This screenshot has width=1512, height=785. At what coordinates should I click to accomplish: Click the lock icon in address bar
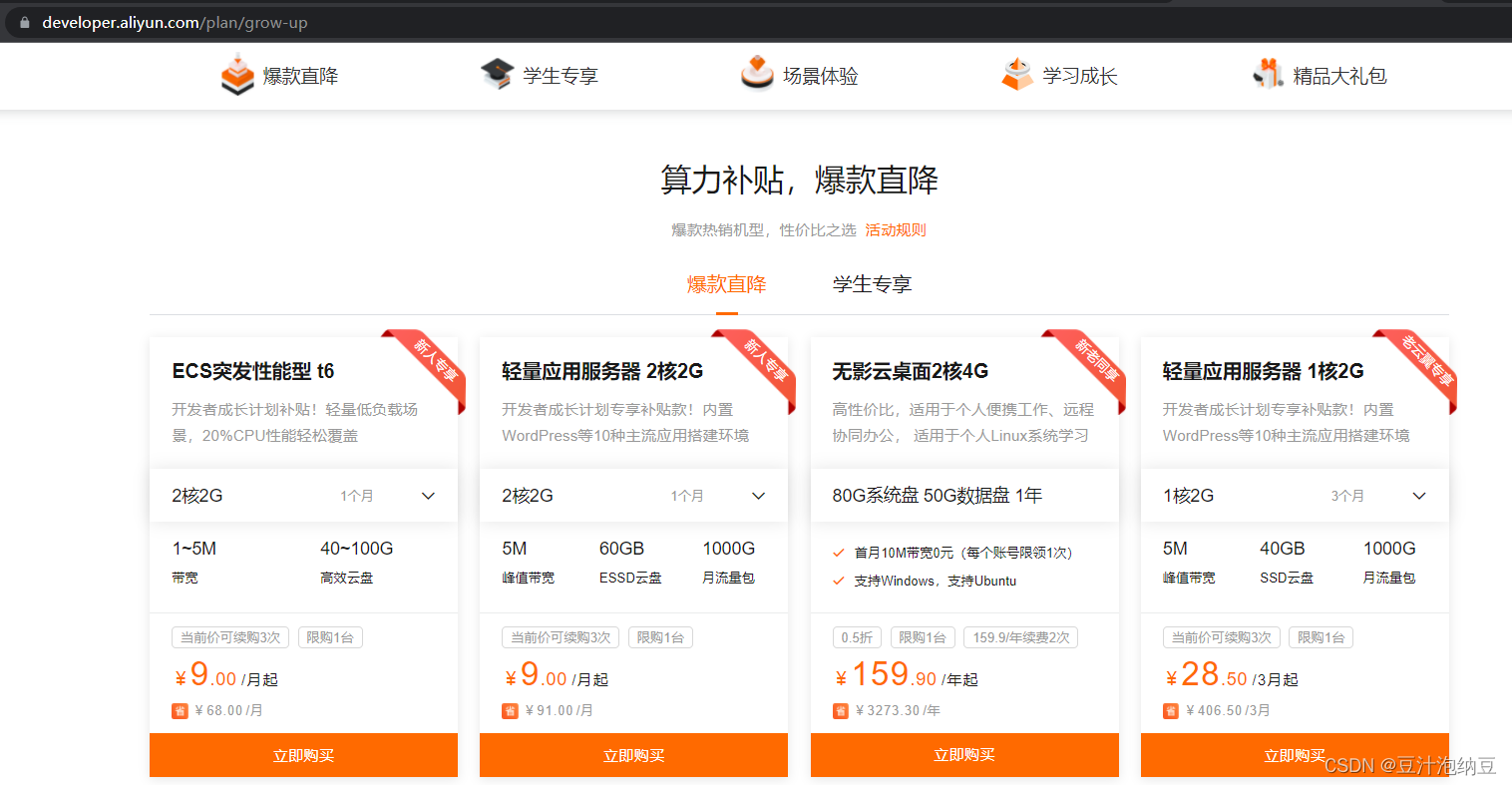25,22
